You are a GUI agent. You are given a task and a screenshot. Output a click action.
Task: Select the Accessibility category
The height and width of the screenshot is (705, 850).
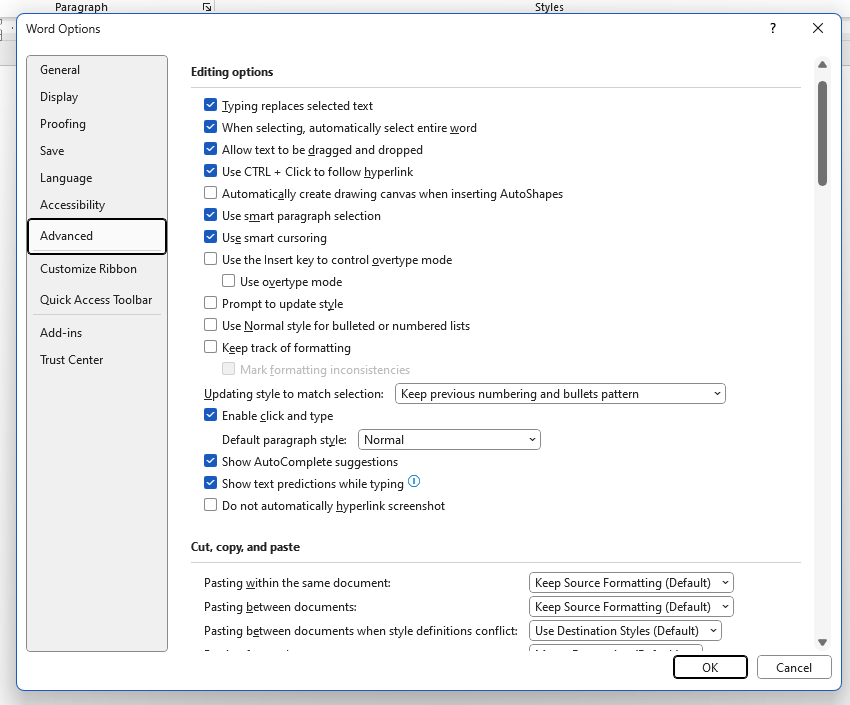pos(96,205)
